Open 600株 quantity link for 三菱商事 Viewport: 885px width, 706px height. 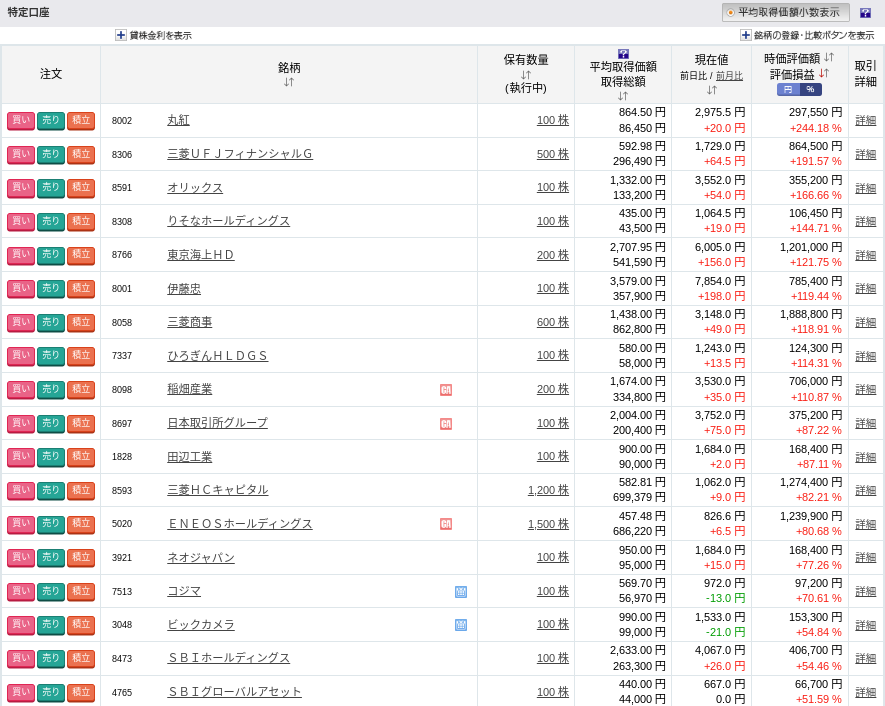tap(553, 322)
